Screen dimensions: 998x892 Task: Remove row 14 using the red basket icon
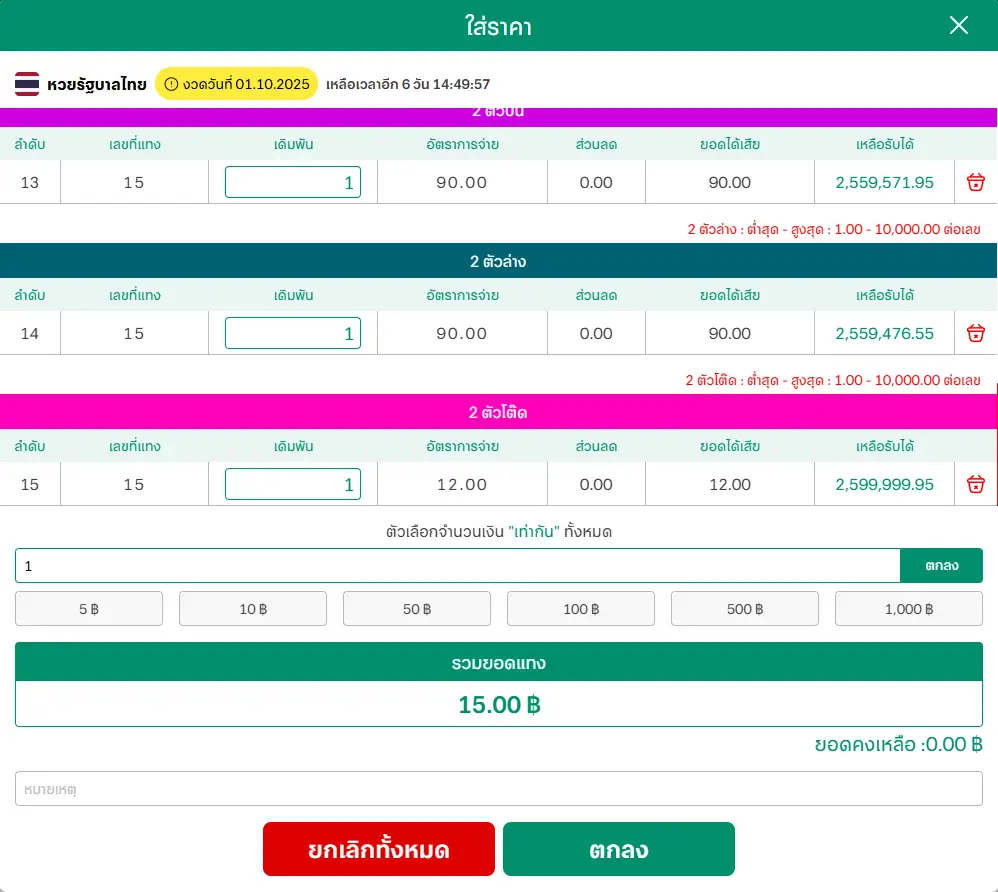click(976, 333)
